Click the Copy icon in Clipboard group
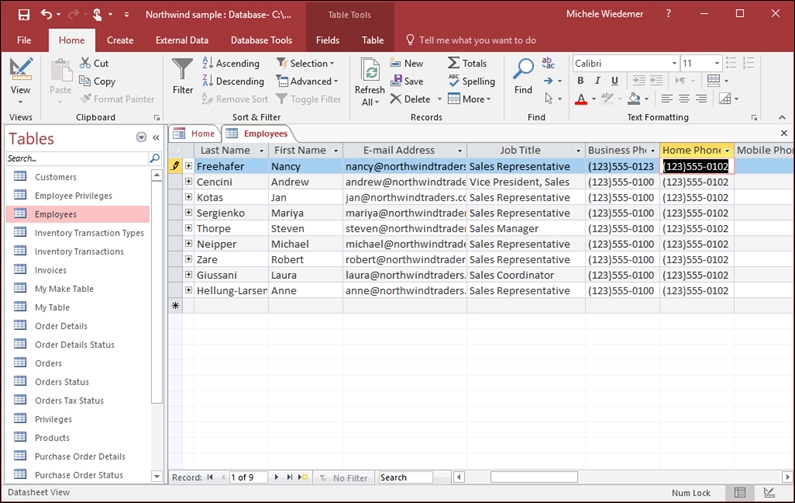The width and height of the screenshot is (795, 503). coord(85,81)
